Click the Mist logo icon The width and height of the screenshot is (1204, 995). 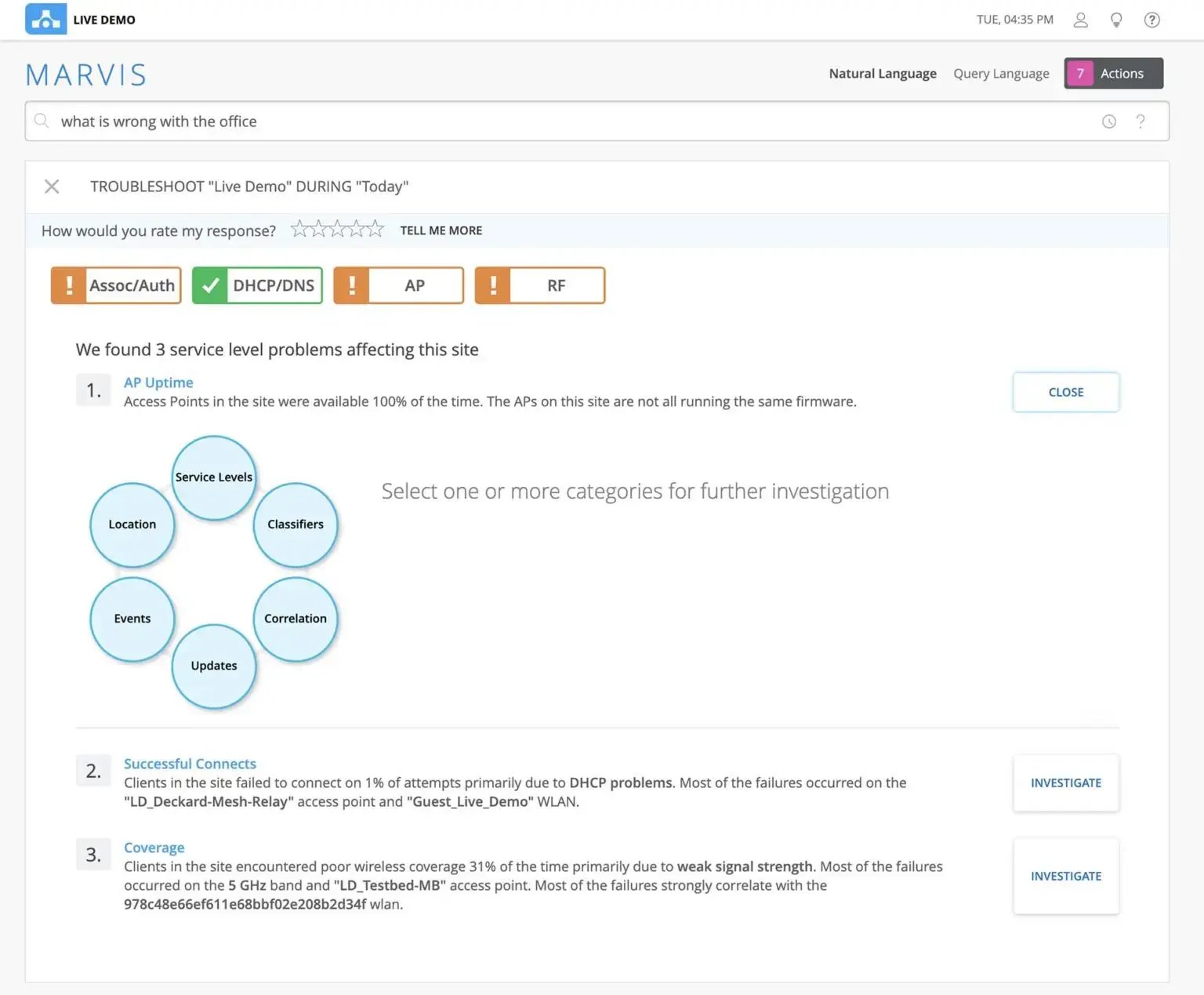[x=45, y=20]
